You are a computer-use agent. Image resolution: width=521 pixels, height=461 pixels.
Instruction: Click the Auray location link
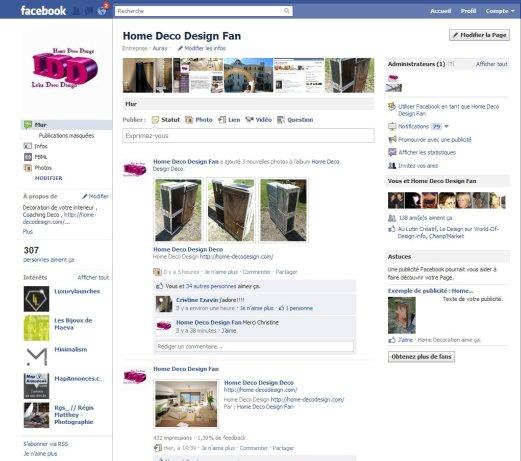tap(160, 48)
